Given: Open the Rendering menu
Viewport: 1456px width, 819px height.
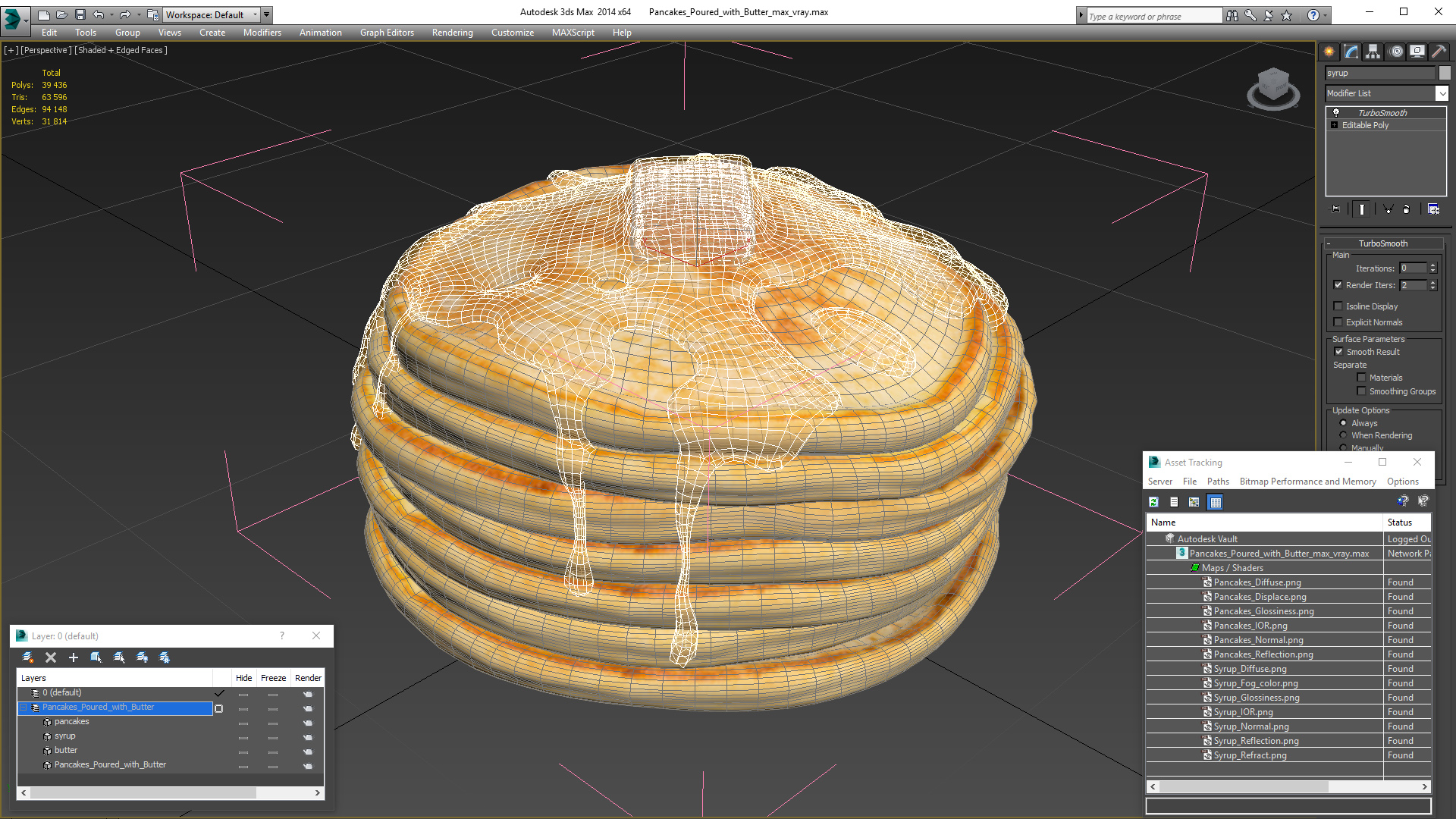Looking at the screenshot, I should (x=452, y=33).
